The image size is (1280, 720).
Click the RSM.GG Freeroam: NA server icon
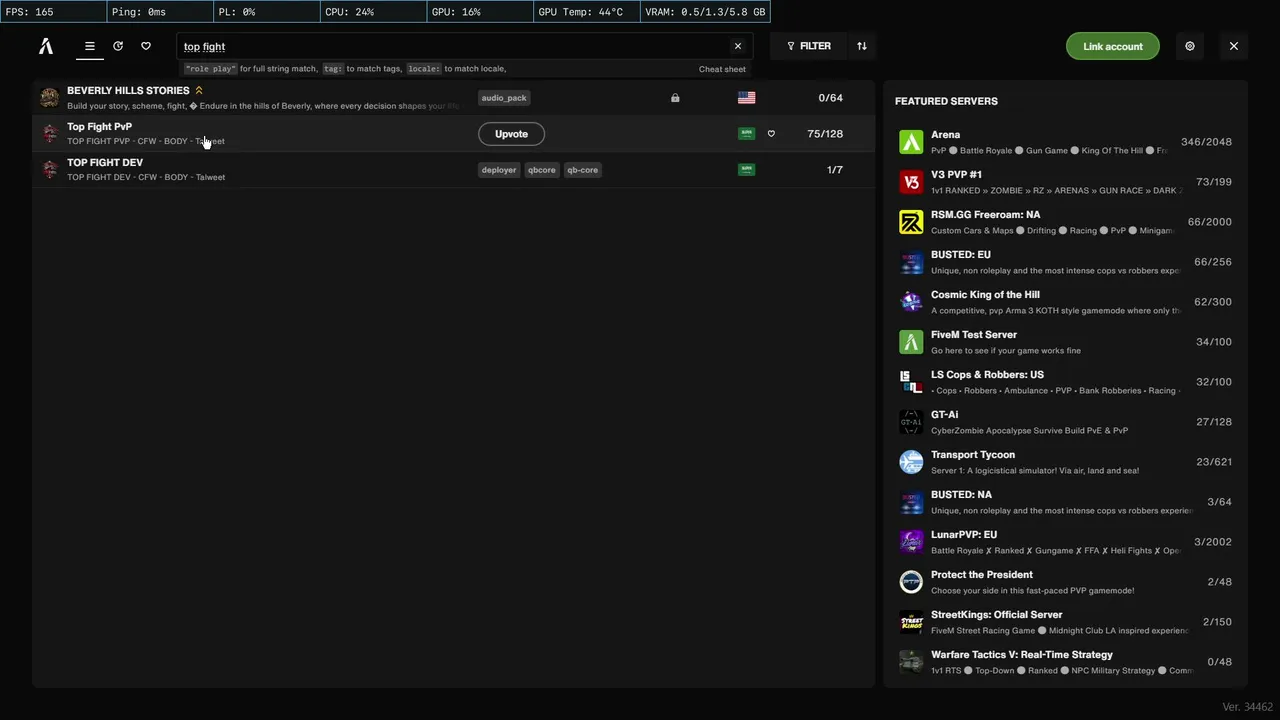911,222
